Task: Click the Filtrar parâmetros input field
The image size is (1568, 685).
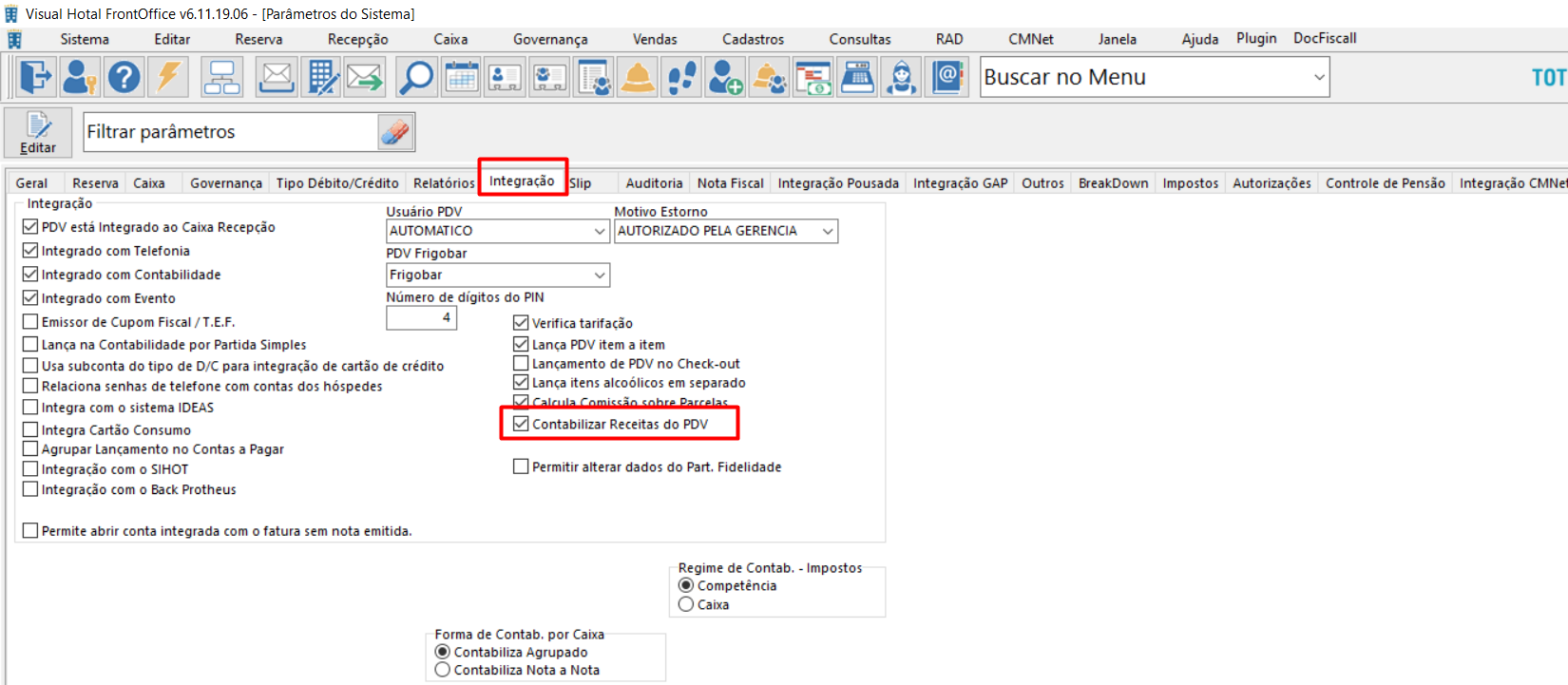Action: pos(231,132)
